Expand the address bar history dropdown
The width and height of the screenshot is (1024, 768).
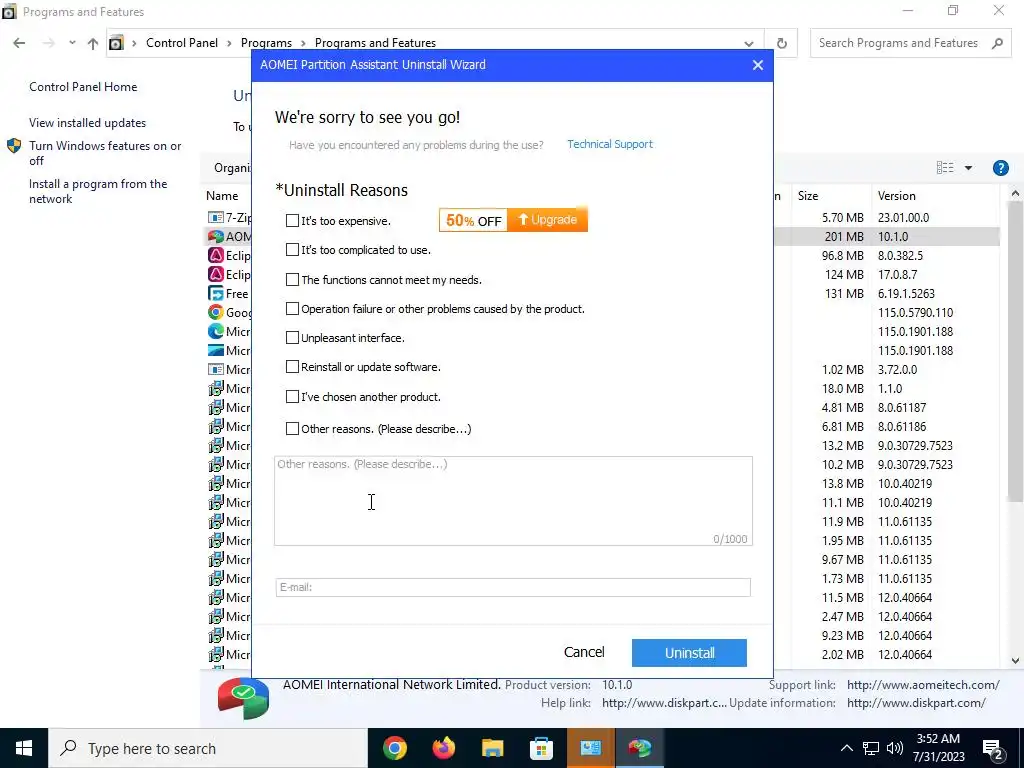(x=748, y=43)
